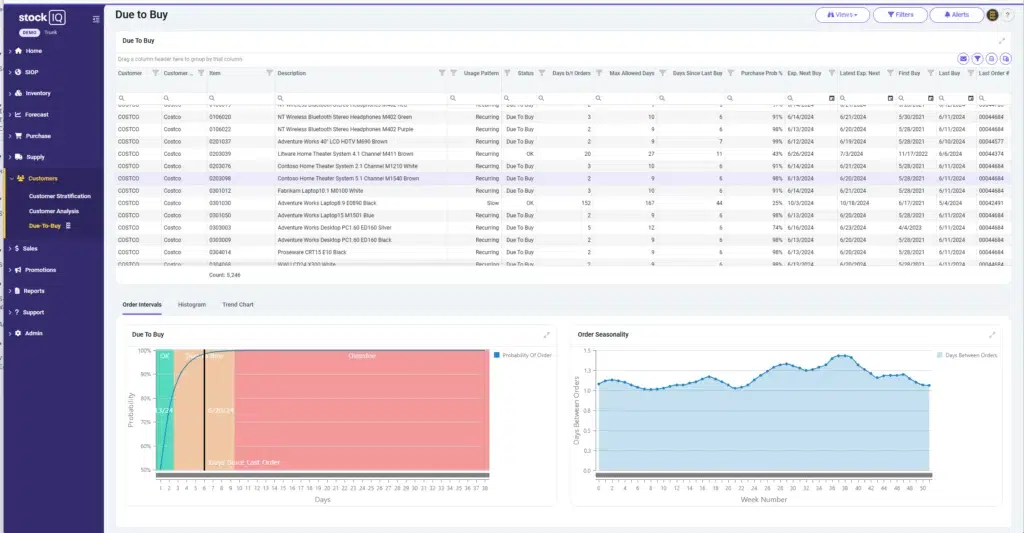
Task: Click Litware Home Theater System 4.1 Channel M411 Brown
Action: pos(345,154)
